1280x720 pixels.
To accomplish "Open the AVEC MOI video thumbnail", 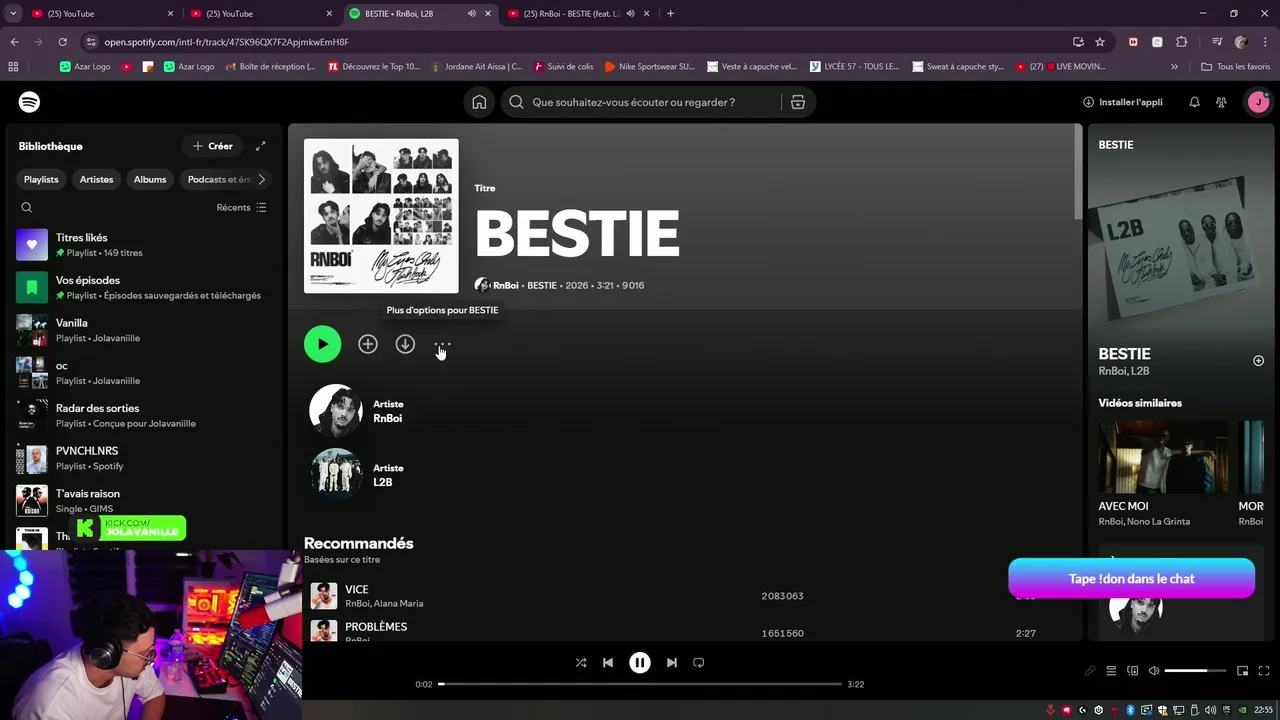I will click(1163, 458).
